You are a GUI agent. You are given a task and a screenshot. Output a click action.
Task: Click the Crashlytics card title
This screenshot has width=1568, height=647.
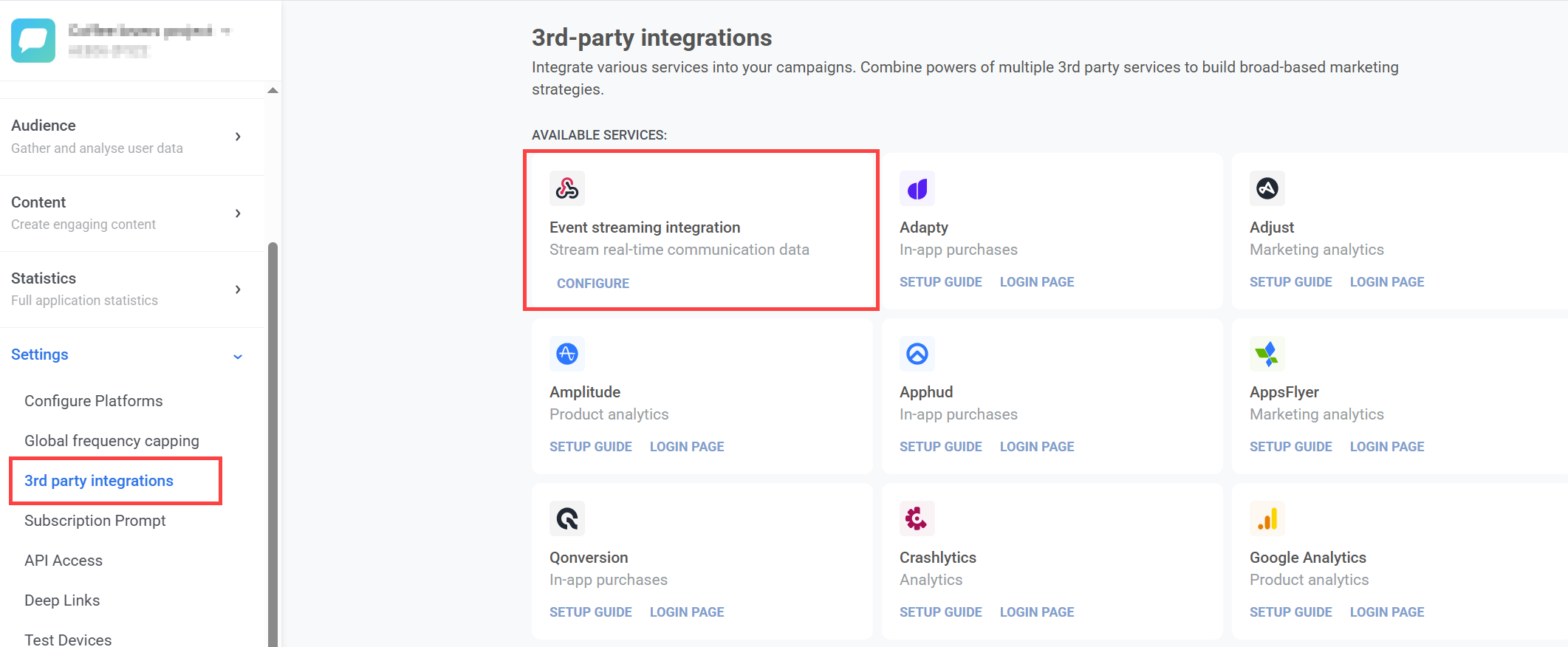tap(938, 558)
